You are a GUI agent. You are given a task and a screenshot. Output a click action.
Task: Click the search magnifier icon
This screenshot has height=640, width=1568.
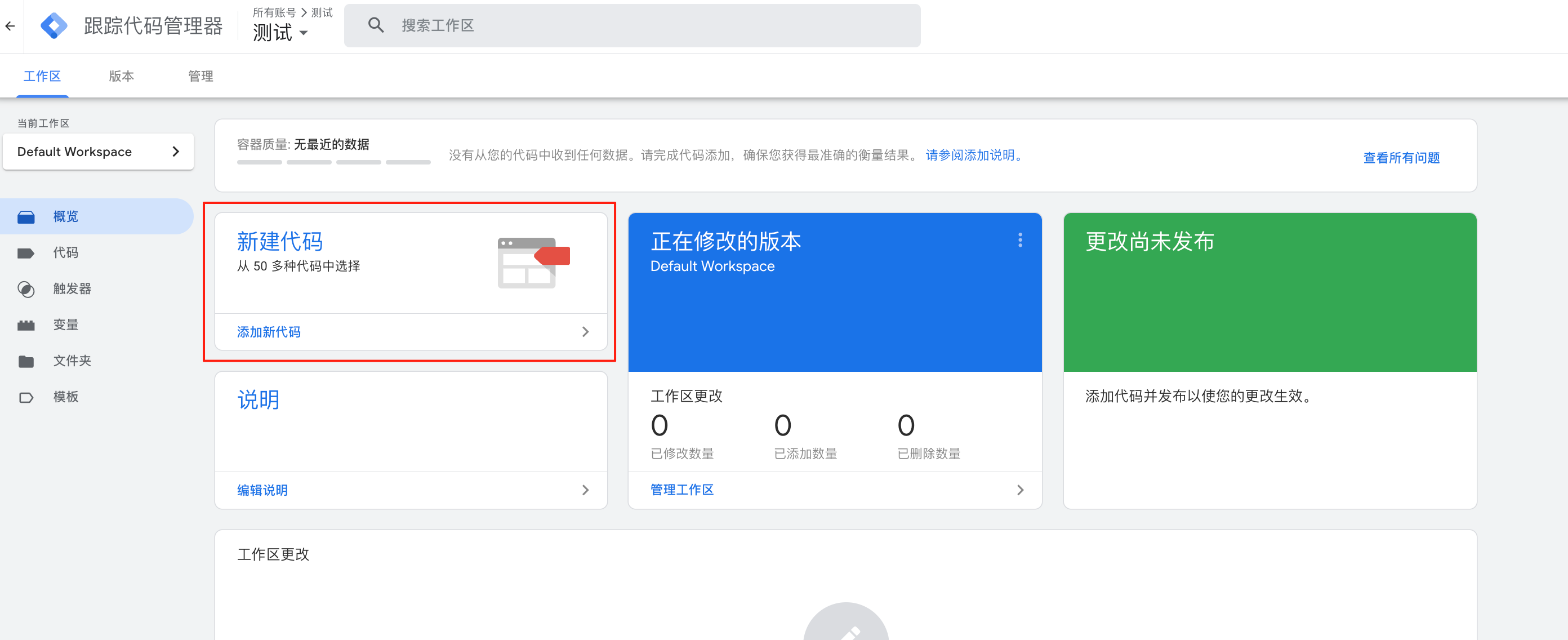click(x=376, y=24)
